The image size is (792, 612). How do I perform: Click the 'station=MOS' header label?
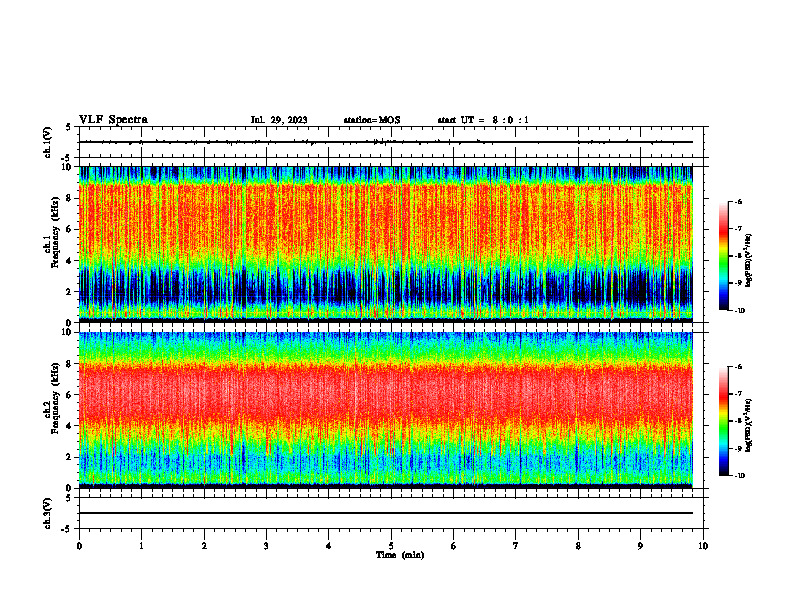tap(372, 120)
